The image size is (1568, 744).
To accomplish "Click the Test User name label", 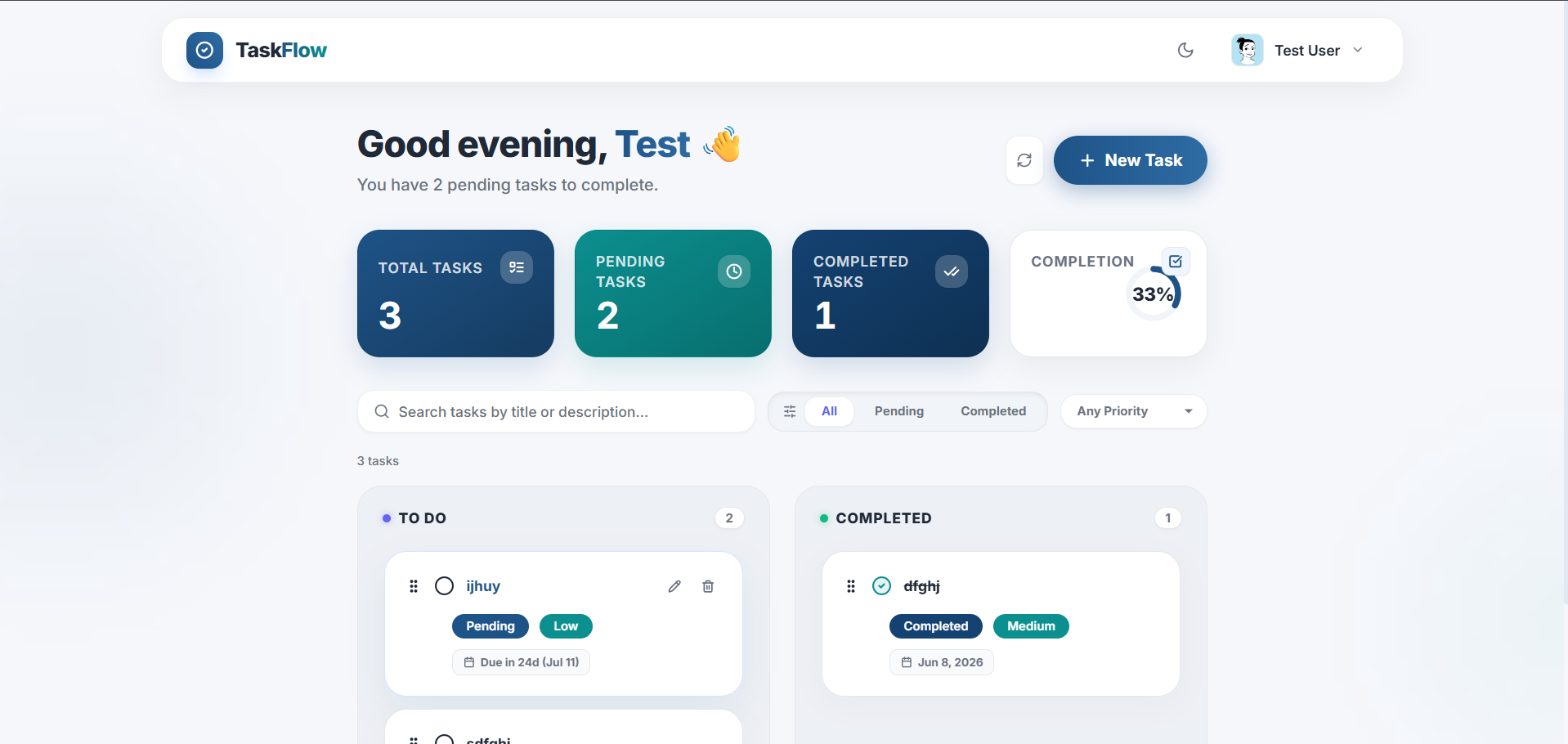I will [1307, 51].
